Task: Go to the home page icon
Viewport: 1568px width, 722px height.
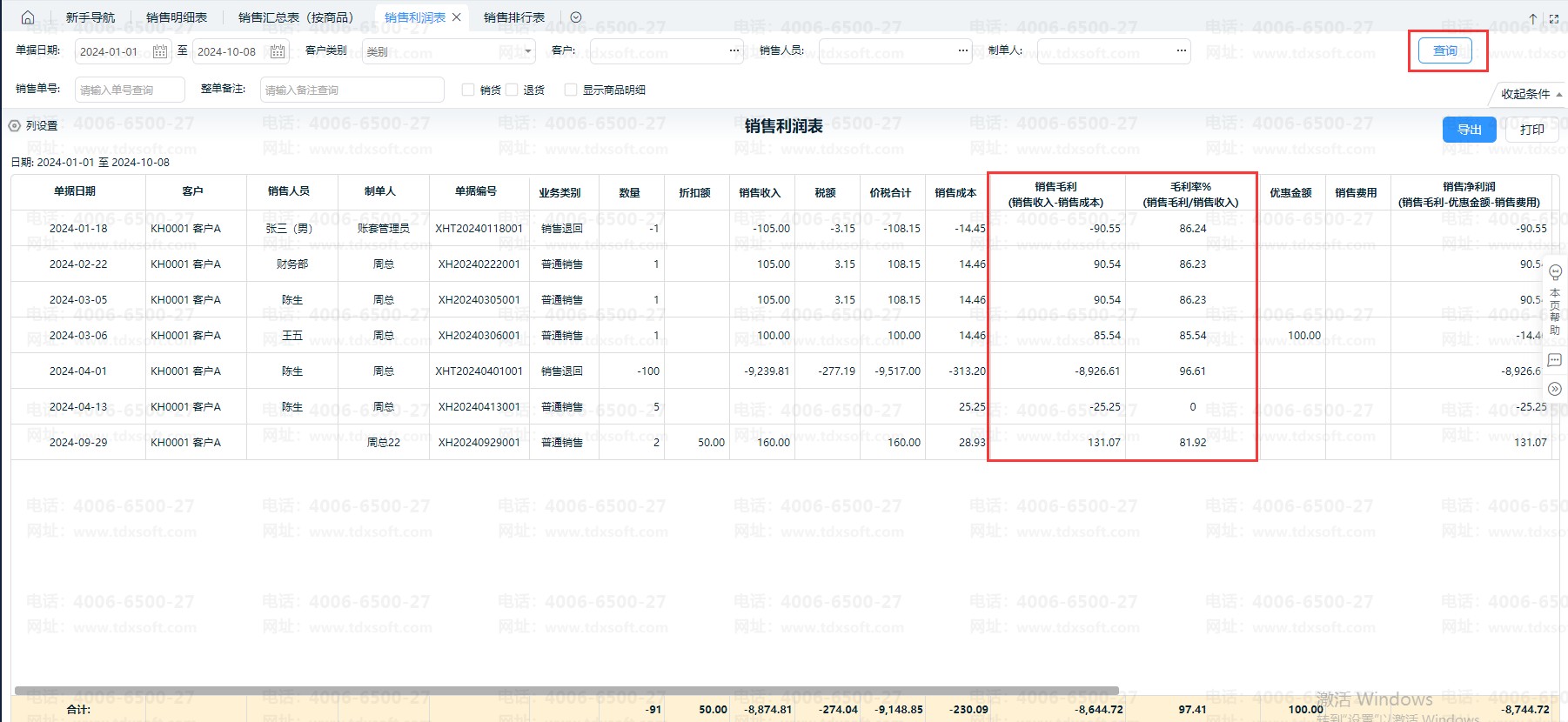Action: coord(28,17)
